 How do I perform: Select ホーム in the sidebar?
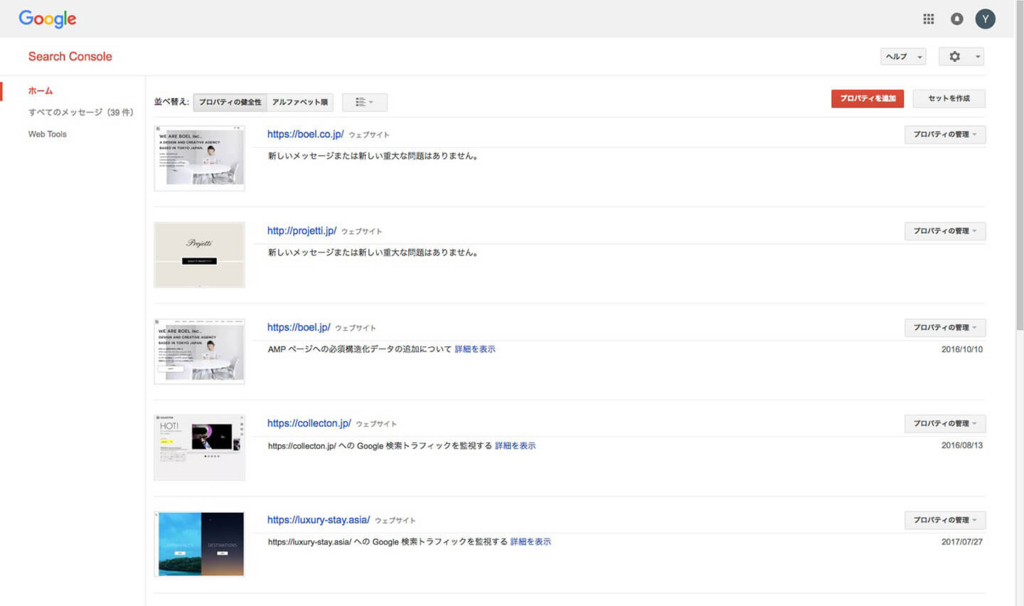click(40, 91)
